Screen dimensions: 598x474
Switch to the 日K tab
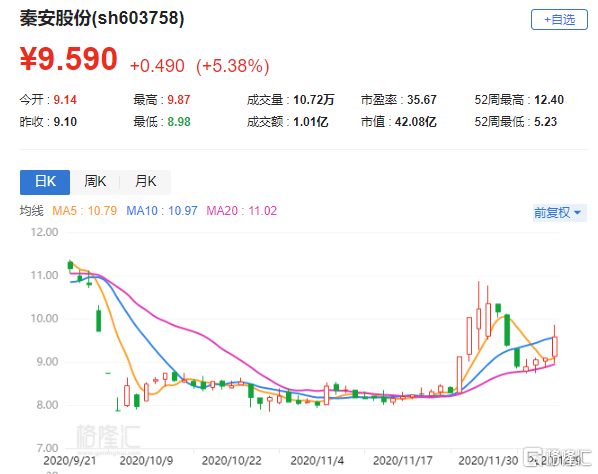pos(45,182)
